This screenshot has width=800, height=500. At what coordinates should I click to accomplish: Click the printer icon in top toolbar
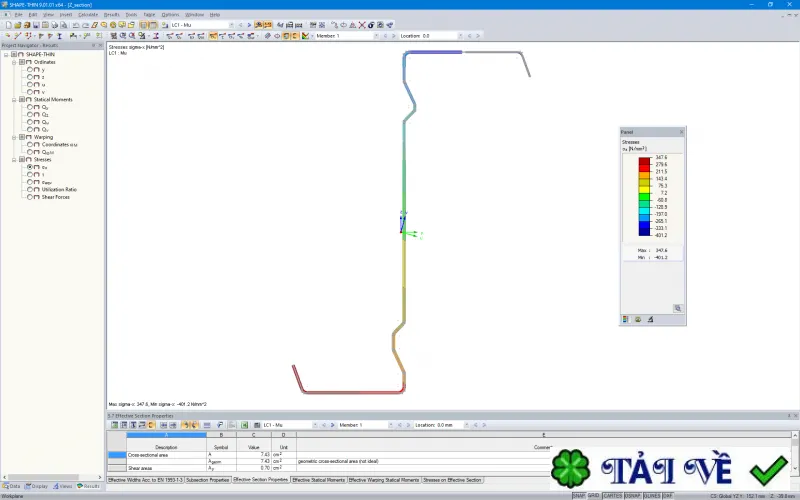pyautogui.click(x=54, y=24)
